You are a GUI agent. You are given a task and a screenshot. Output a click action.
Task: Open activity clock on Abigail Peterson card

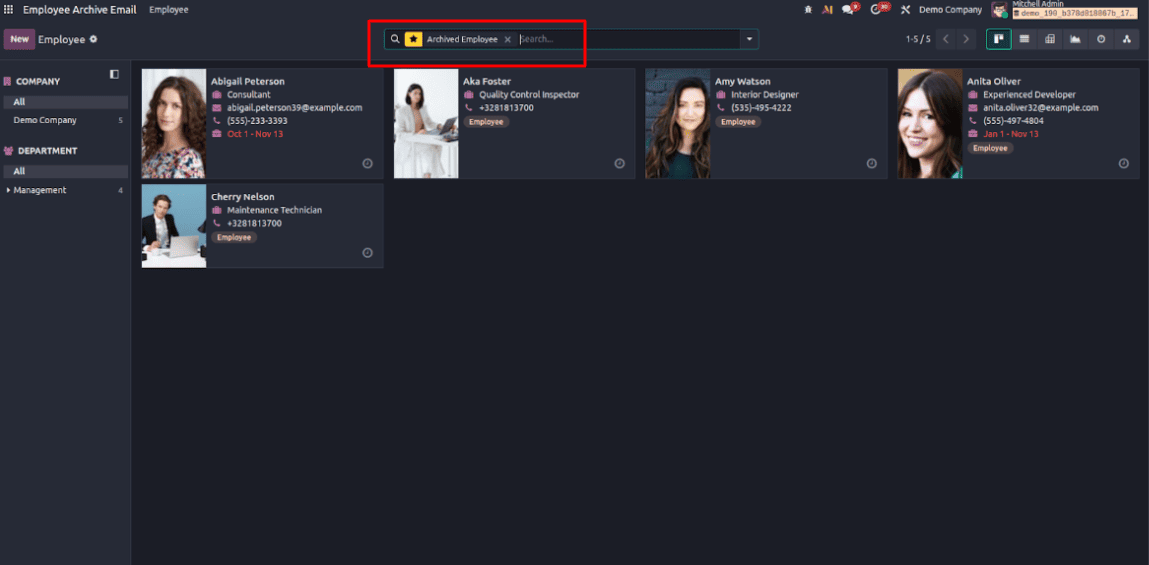pos(368,163)
